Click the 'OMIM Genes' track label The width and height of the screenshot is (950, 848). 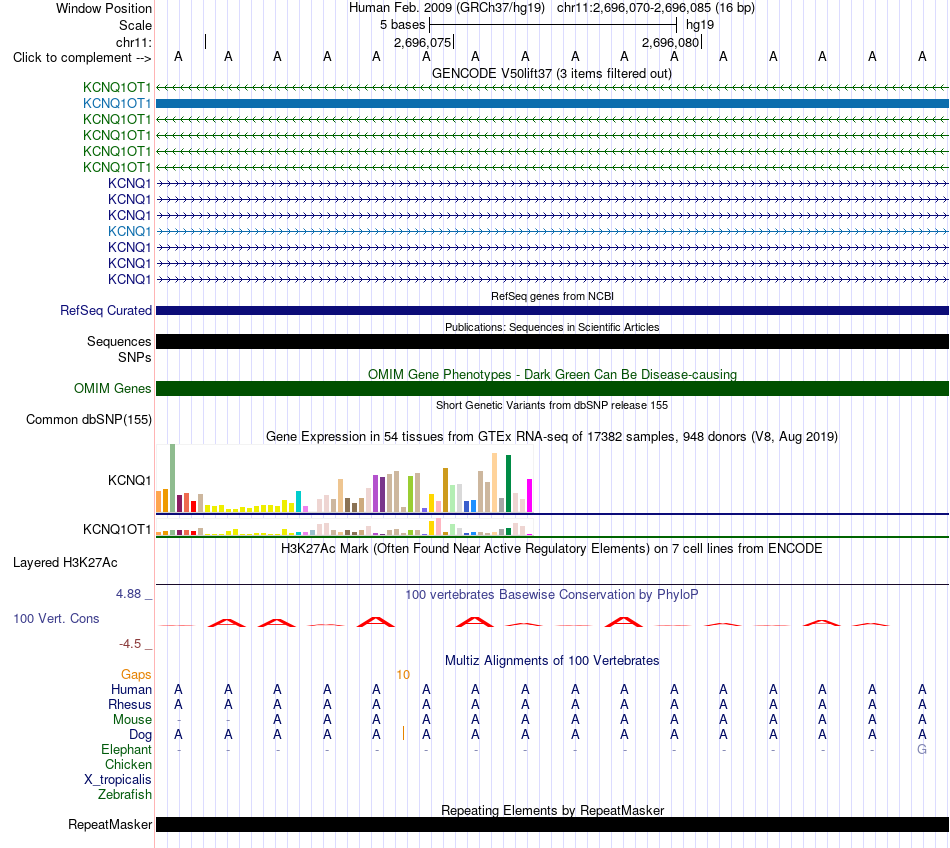(x=113, y=388)
